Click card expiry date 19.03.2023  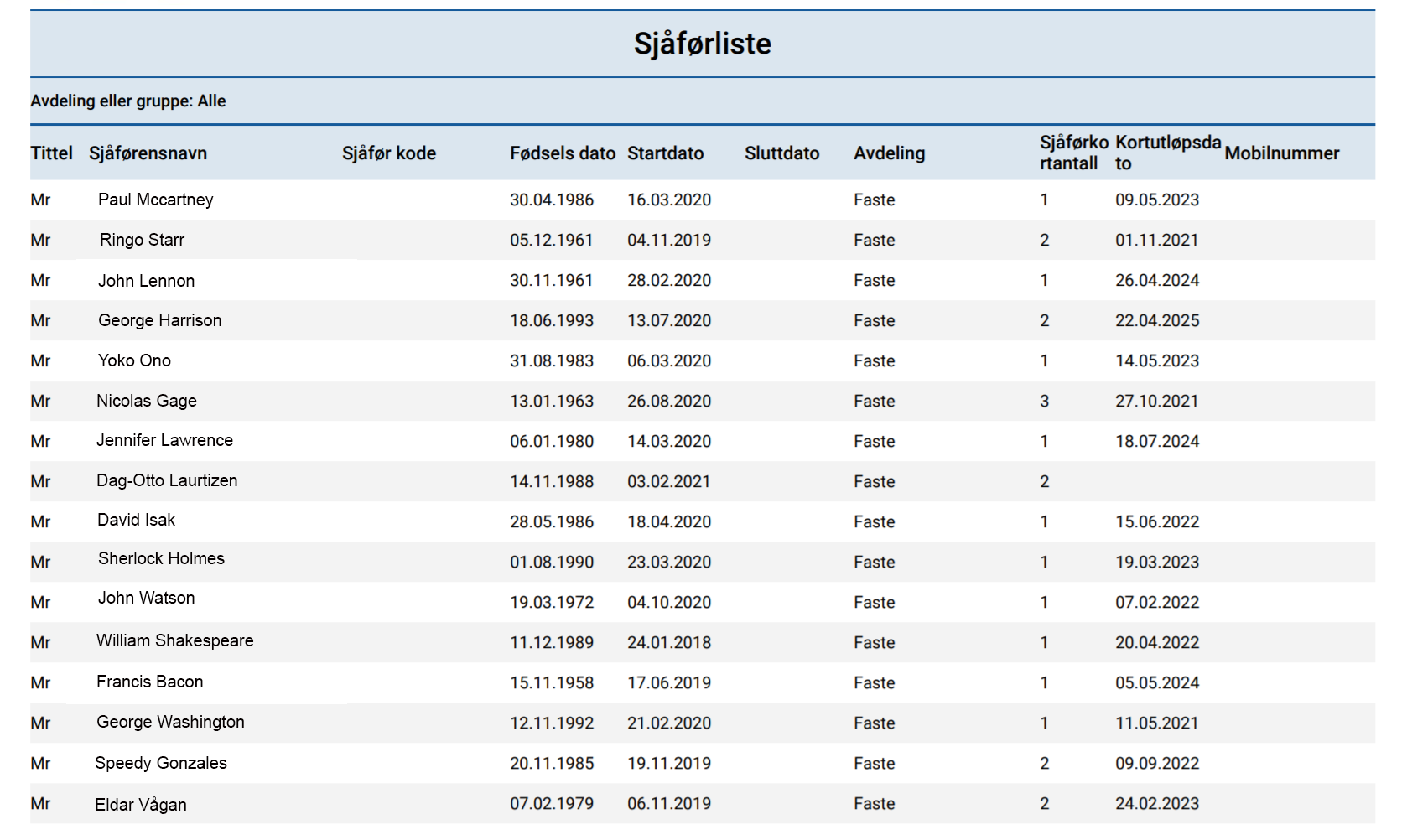(1157, 562)
